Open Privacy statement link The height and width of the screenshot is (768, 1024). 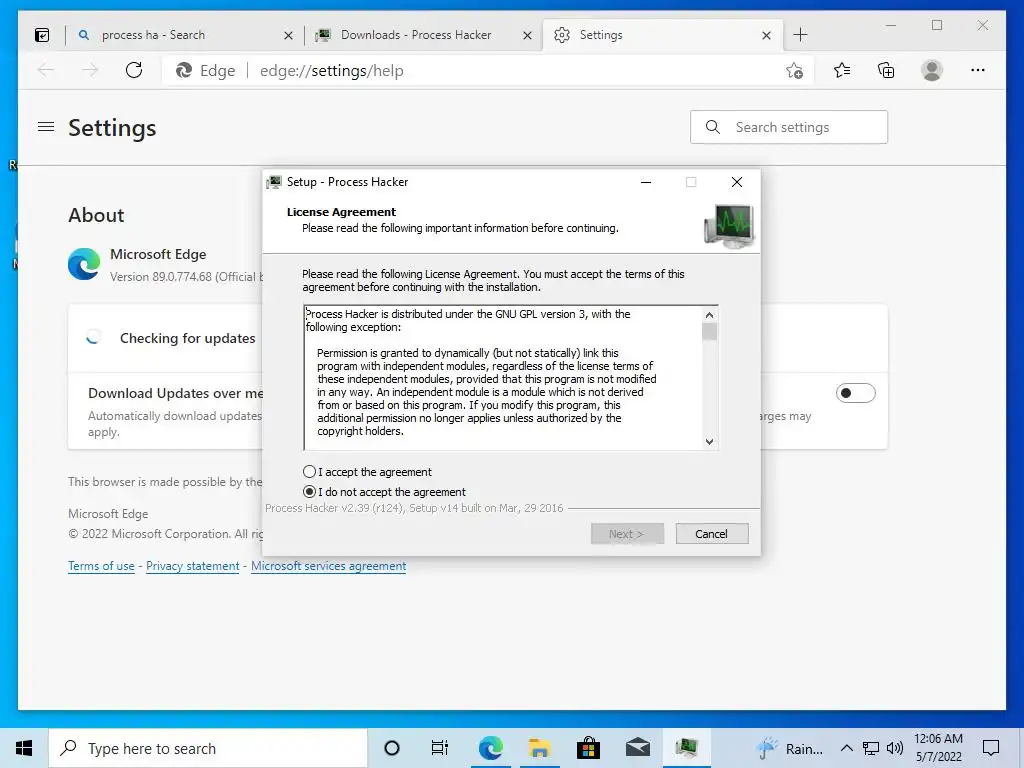point(193,566)
